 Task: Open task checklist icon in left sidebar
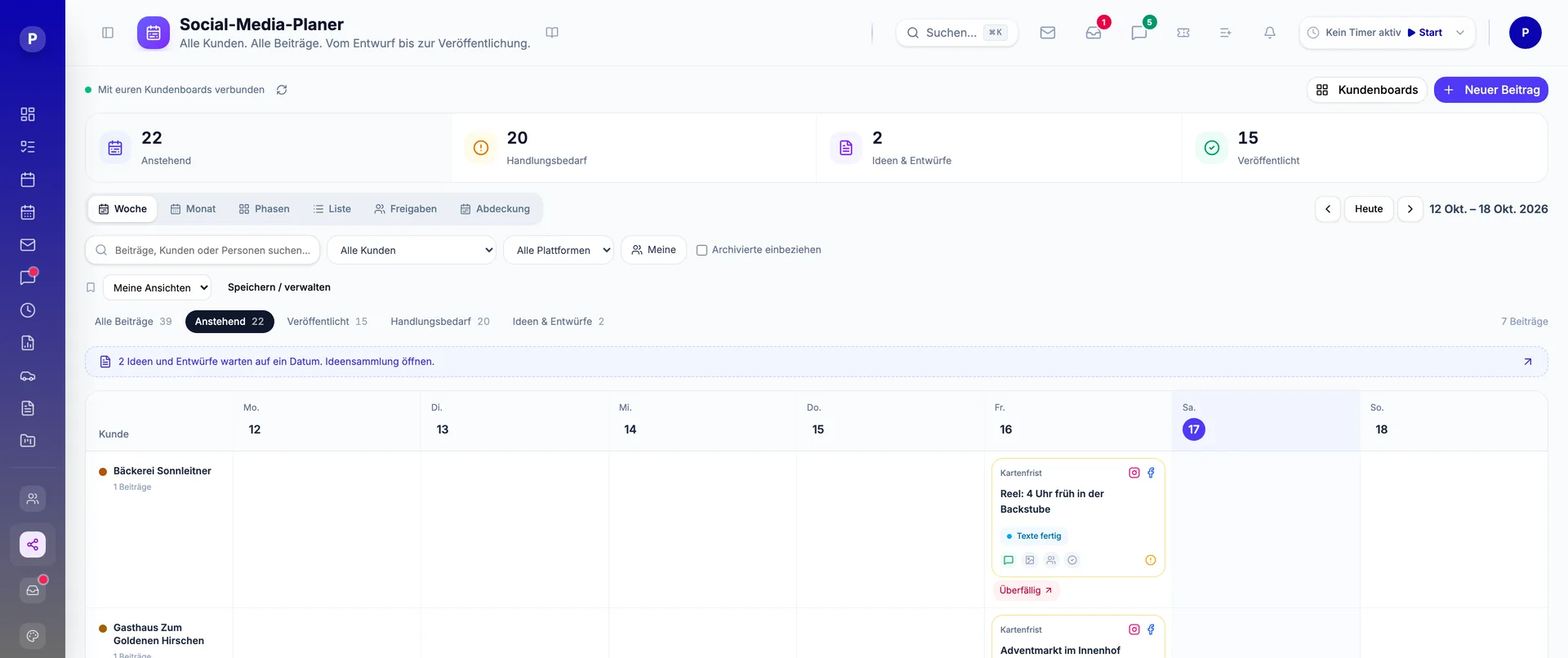(x=28, y=147)
